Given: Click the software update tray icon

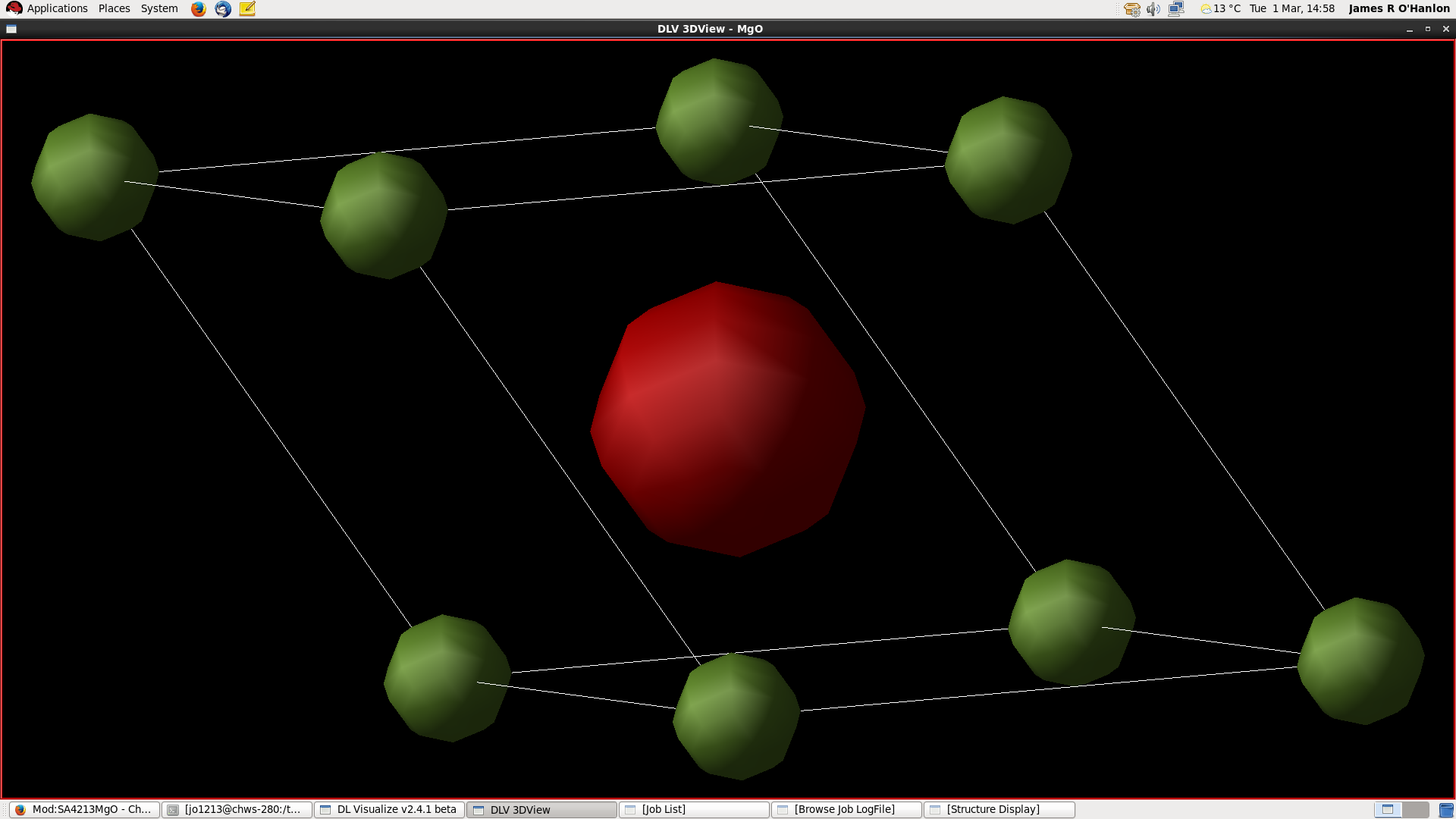Looking at the screenshot, I should pyautogui.click(x=1131, y=9).
